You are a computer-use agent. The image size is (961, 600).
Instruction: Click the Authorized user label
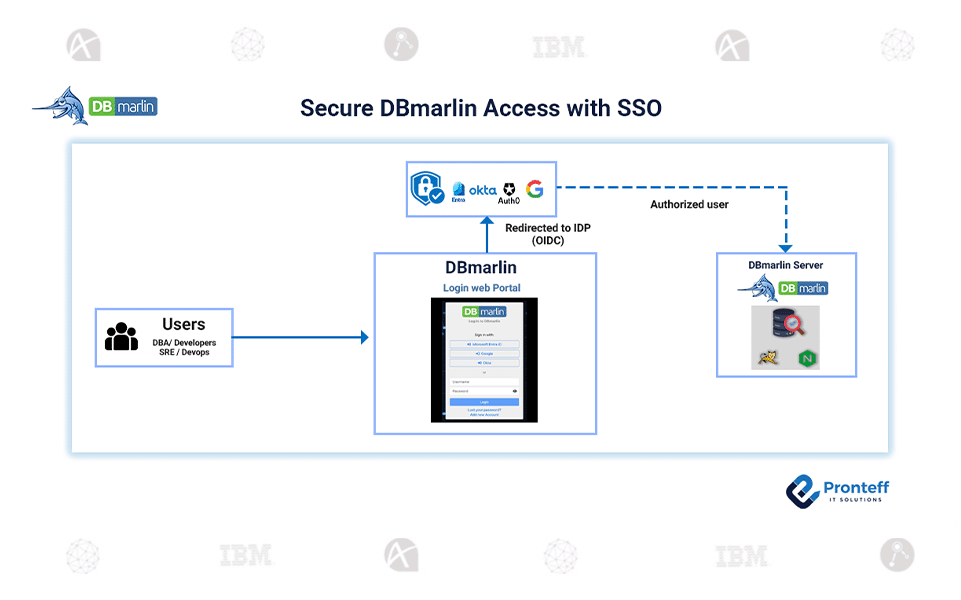click(x=689, y=205)
